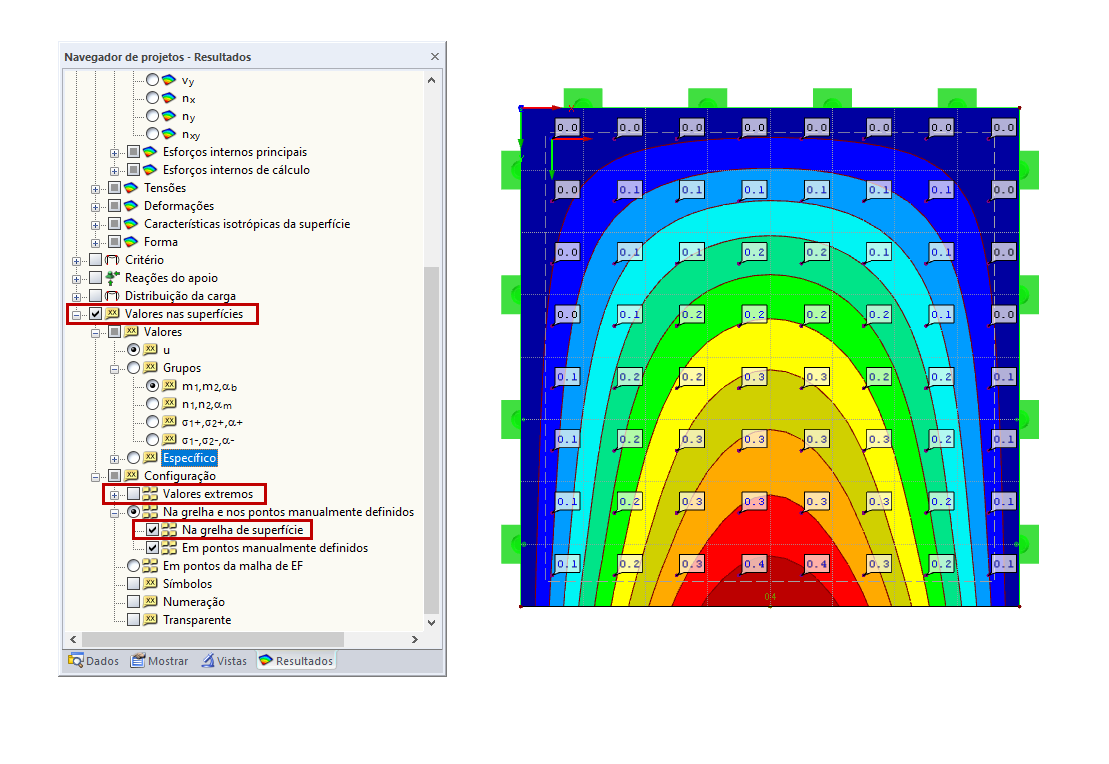The image size is (1109, 764).
Task: Click the Distribuição da carga icon
Action: pyautogui.click(x=112, y=296)
